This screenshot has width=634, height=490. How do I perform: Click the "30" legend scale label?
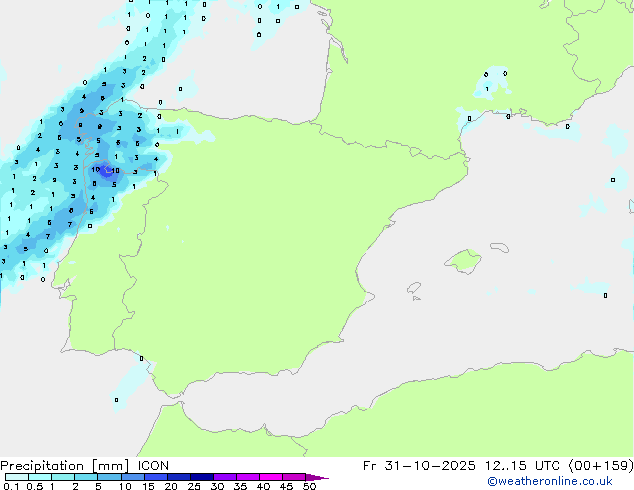pyautogui.click(x=217, y=486)
